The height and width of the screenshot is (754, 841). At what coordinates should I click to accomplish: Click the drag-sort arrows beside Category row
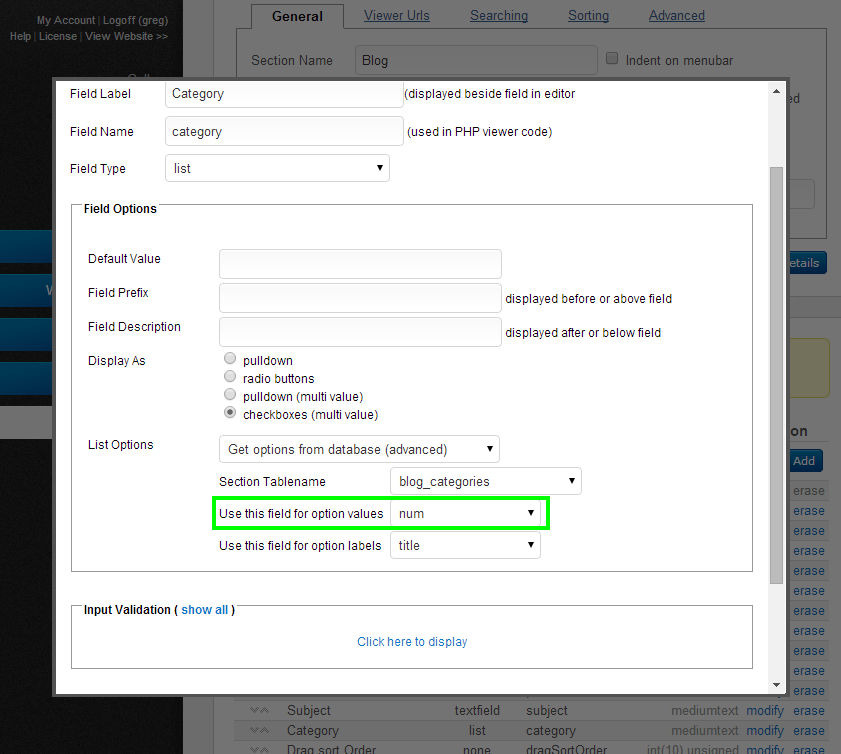coord(260,731)
